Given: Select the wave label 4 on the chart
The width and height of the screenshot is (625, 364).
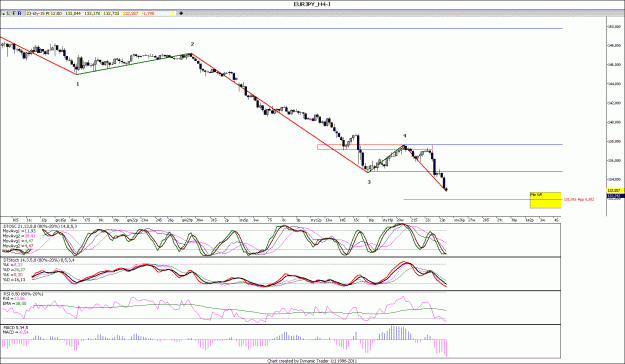Looking at the screenshot, I should (x=405, y=136).
